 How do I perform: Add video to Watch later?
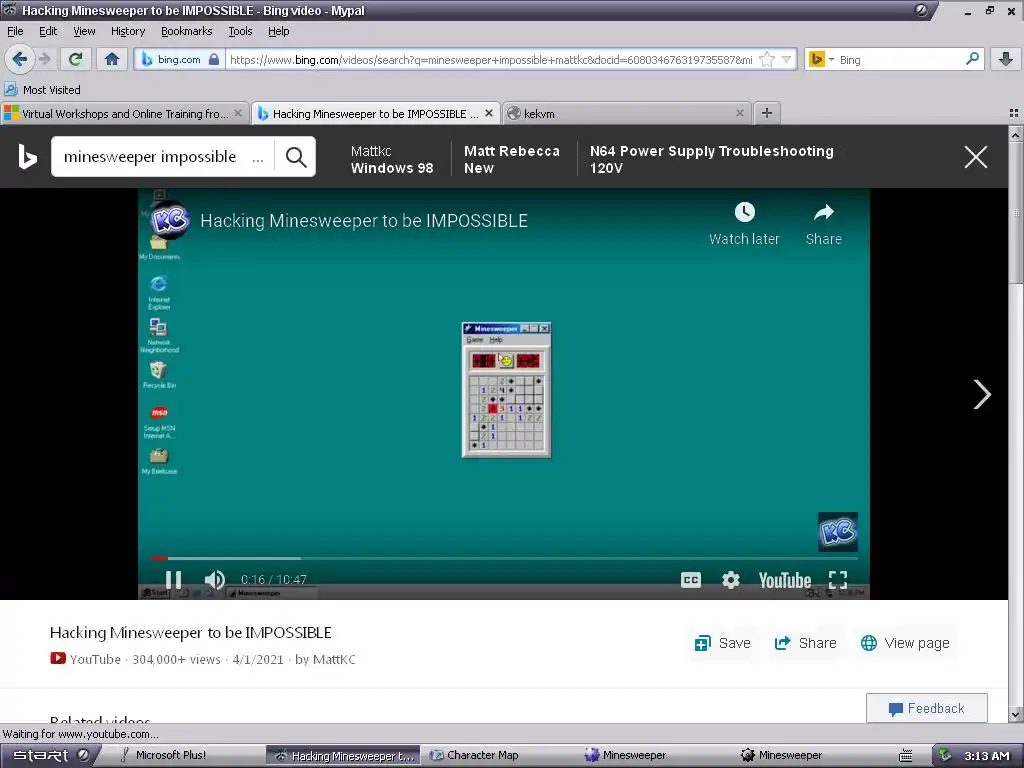pyautogui.click(x=744, y=224)
